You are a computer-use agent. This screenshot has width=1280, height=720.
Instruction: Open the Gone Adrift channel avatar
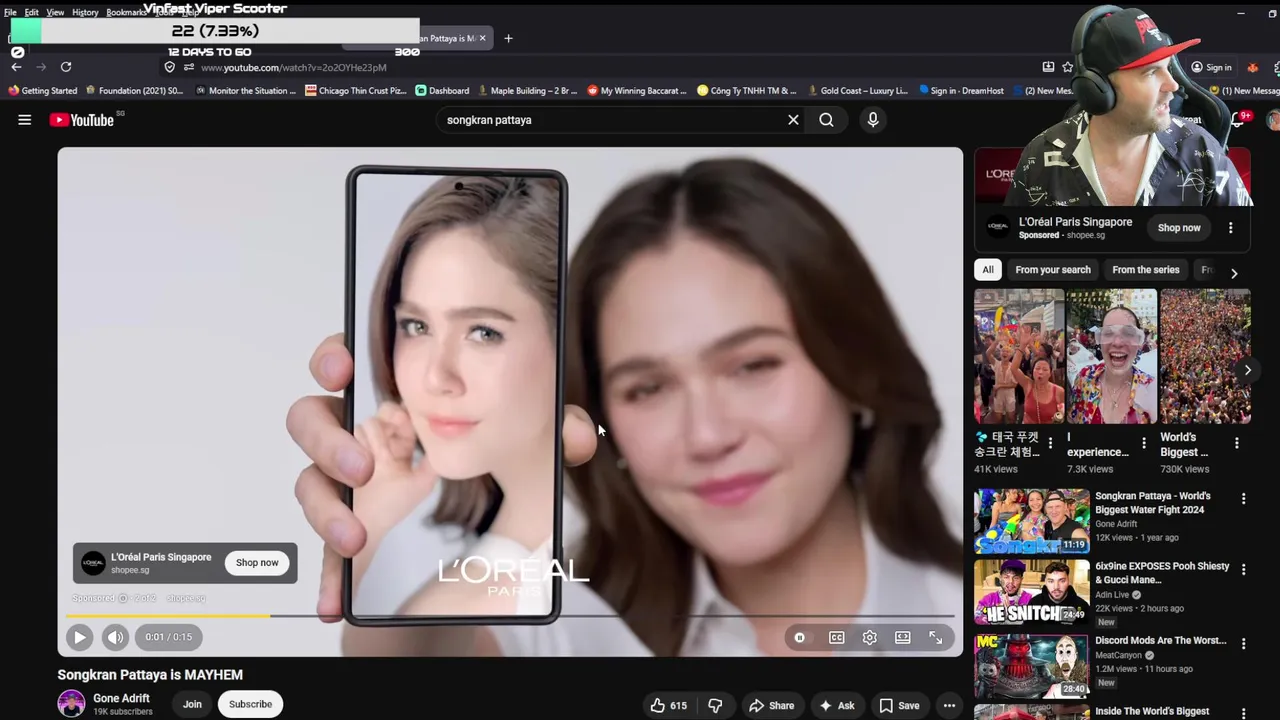click(x=71, y=704)
